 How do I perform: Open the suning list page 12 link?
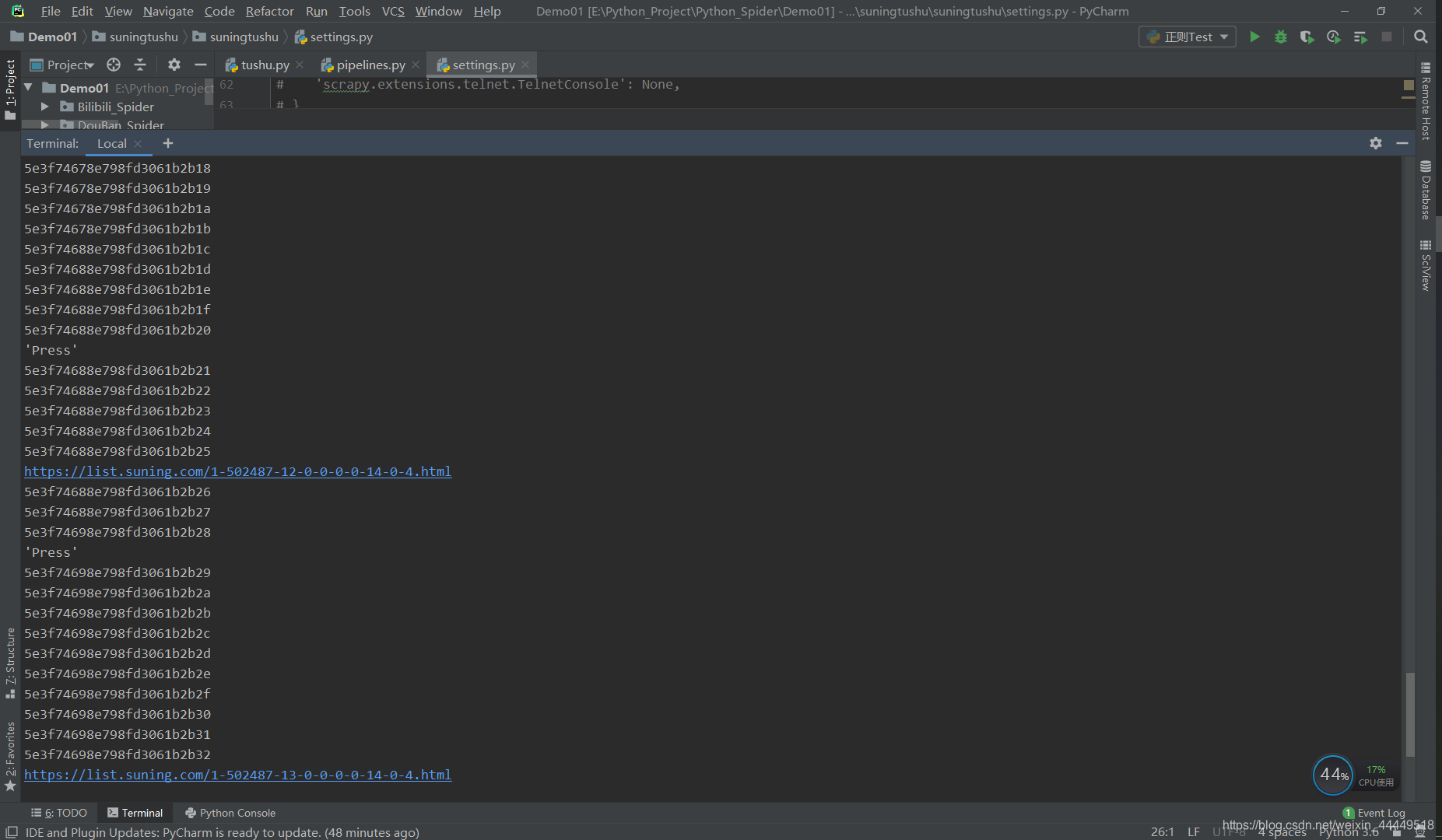[x=237, y=471]
